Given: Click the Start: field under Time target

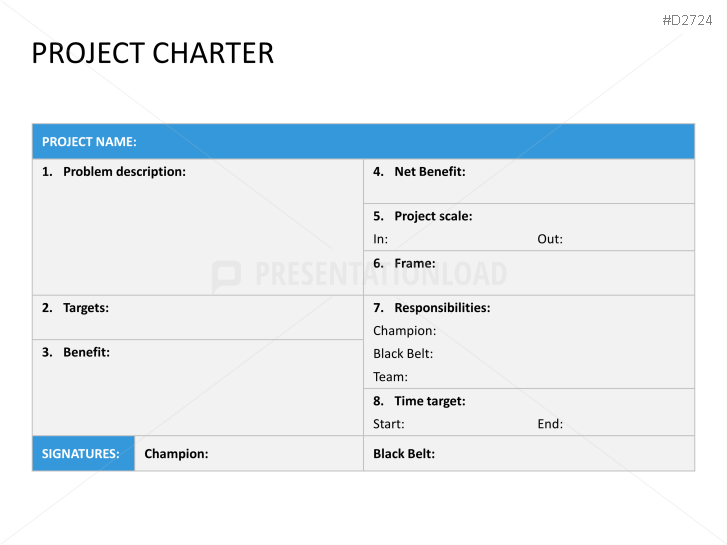Looking at the screenshot, I should point(389,424).
